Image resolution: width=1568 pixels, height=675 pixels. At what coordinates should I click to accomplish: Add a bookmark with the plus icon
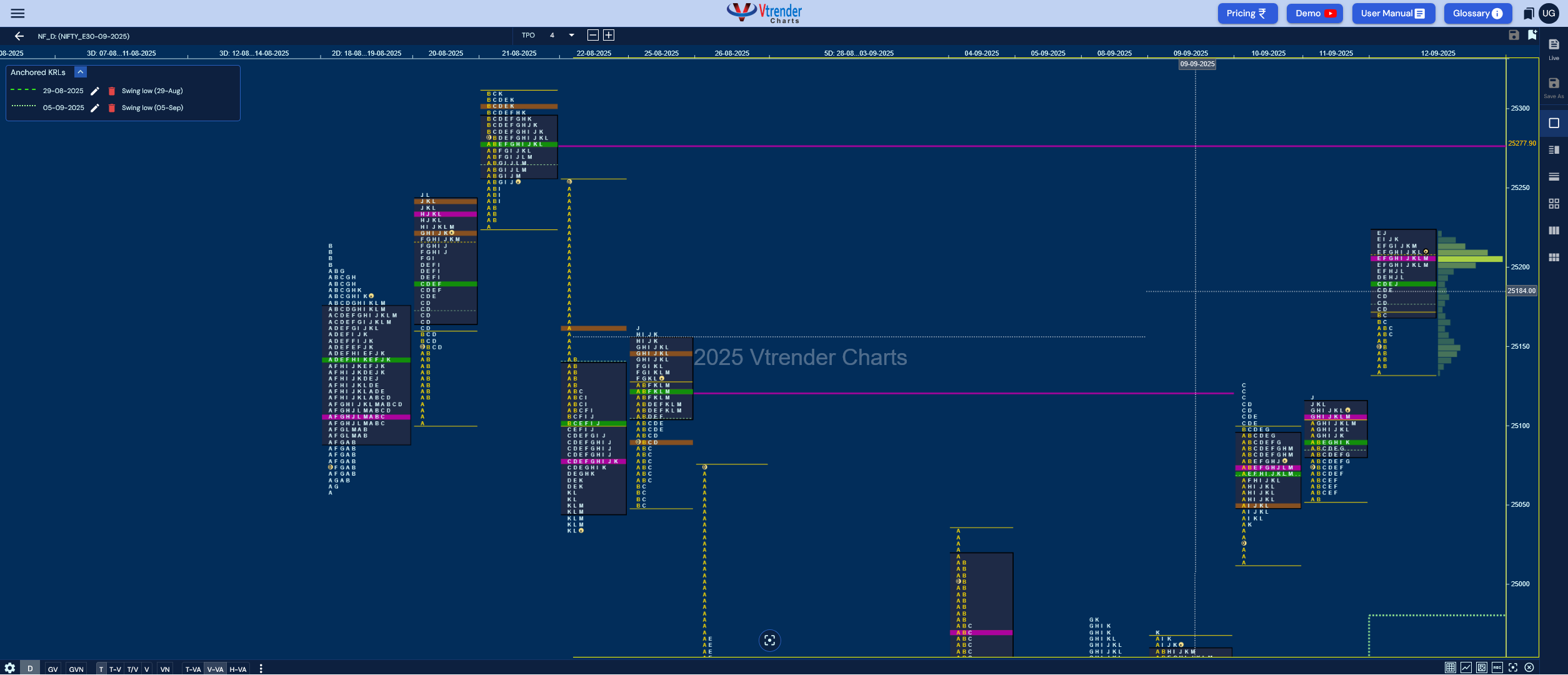coord(1532,35)
